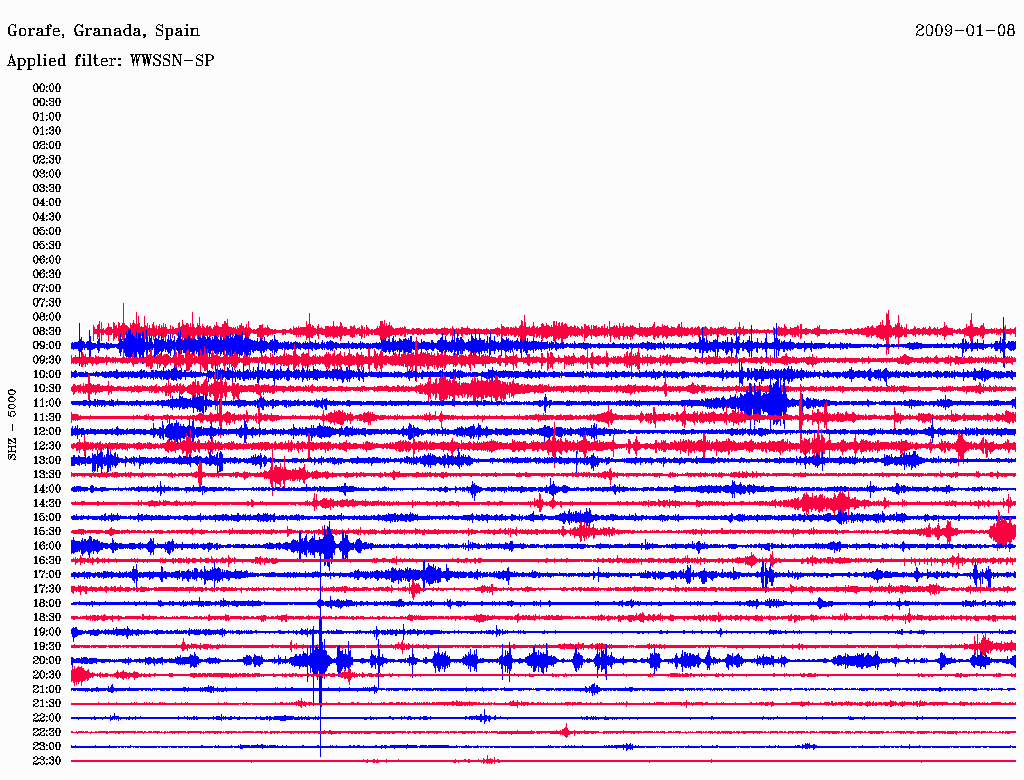Screen dimensions: 1024x780
Task: Select the 23:00 time label
Action: (x=46, y=746)
